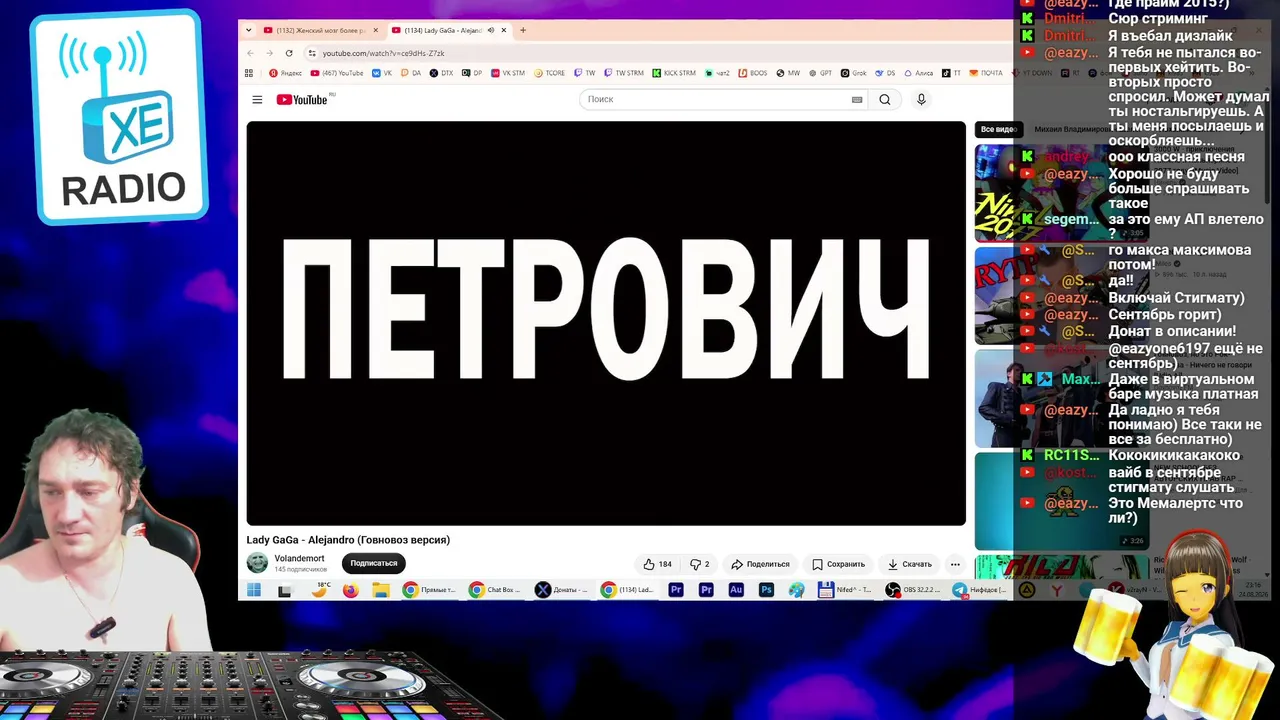Screen dimensions: 1280x720
Task: Open a new browser tab
Action: tap(523, 30)
